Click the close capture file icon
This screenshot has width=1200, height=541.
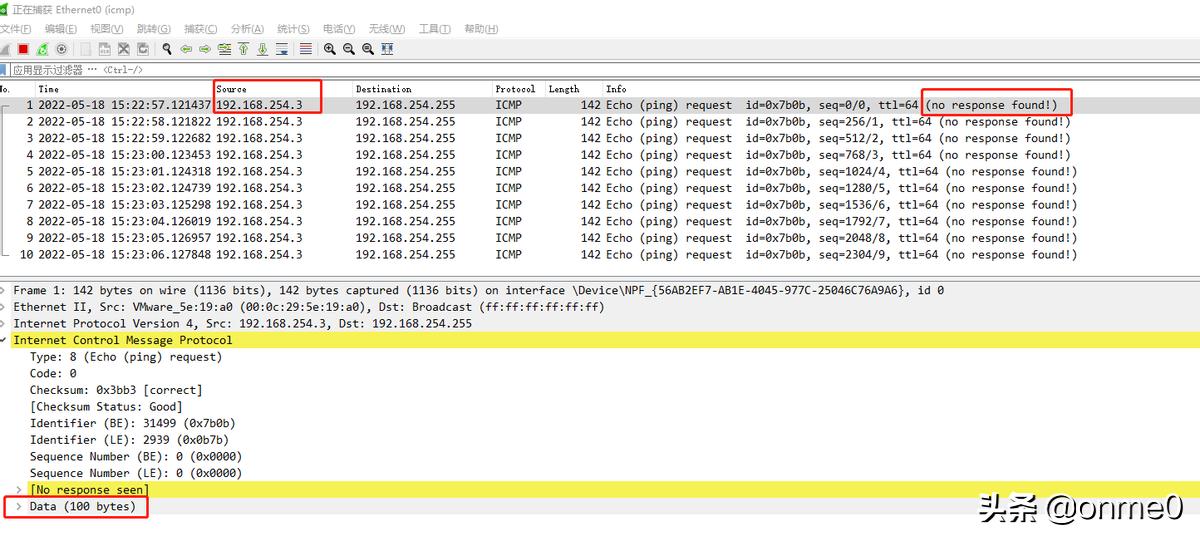[124, 49]
